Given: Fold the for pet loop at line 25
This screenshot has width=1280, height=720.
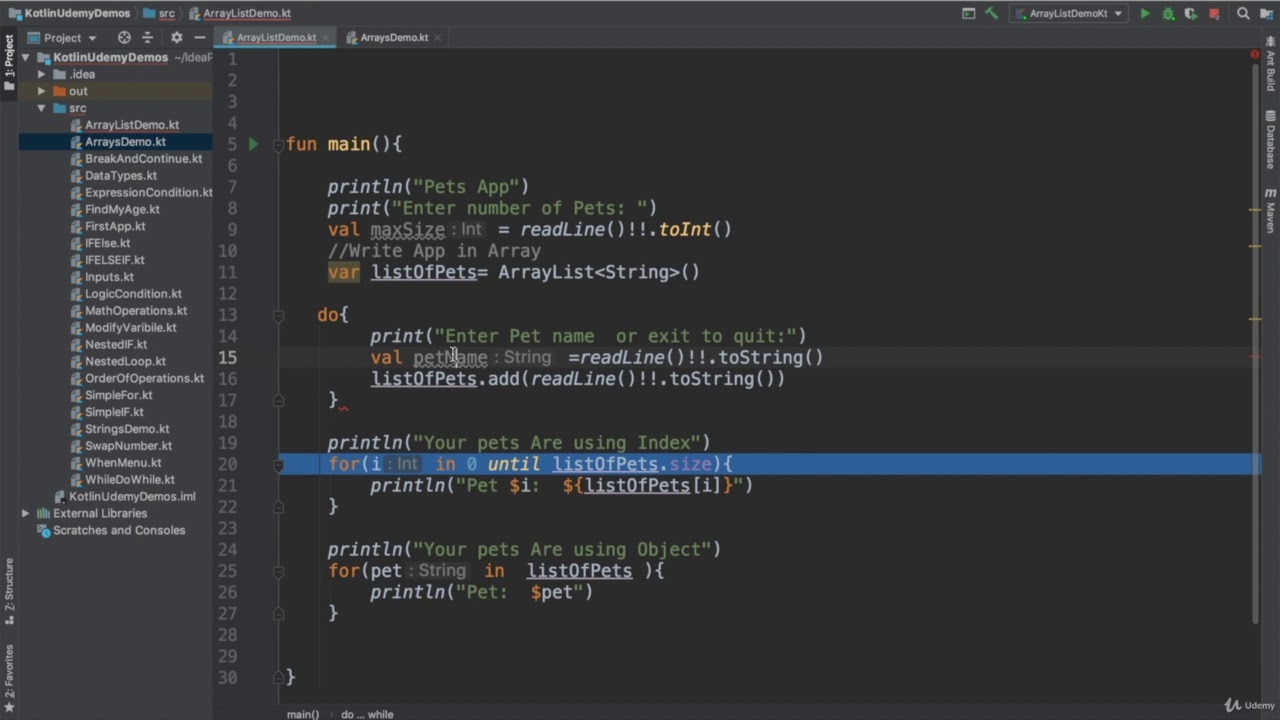Looking at the screenshot, I should click(x=279, y=571).
